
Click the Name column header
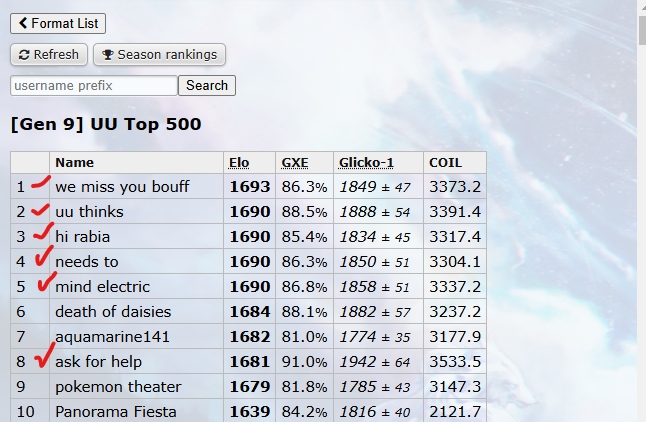[74, 162]
